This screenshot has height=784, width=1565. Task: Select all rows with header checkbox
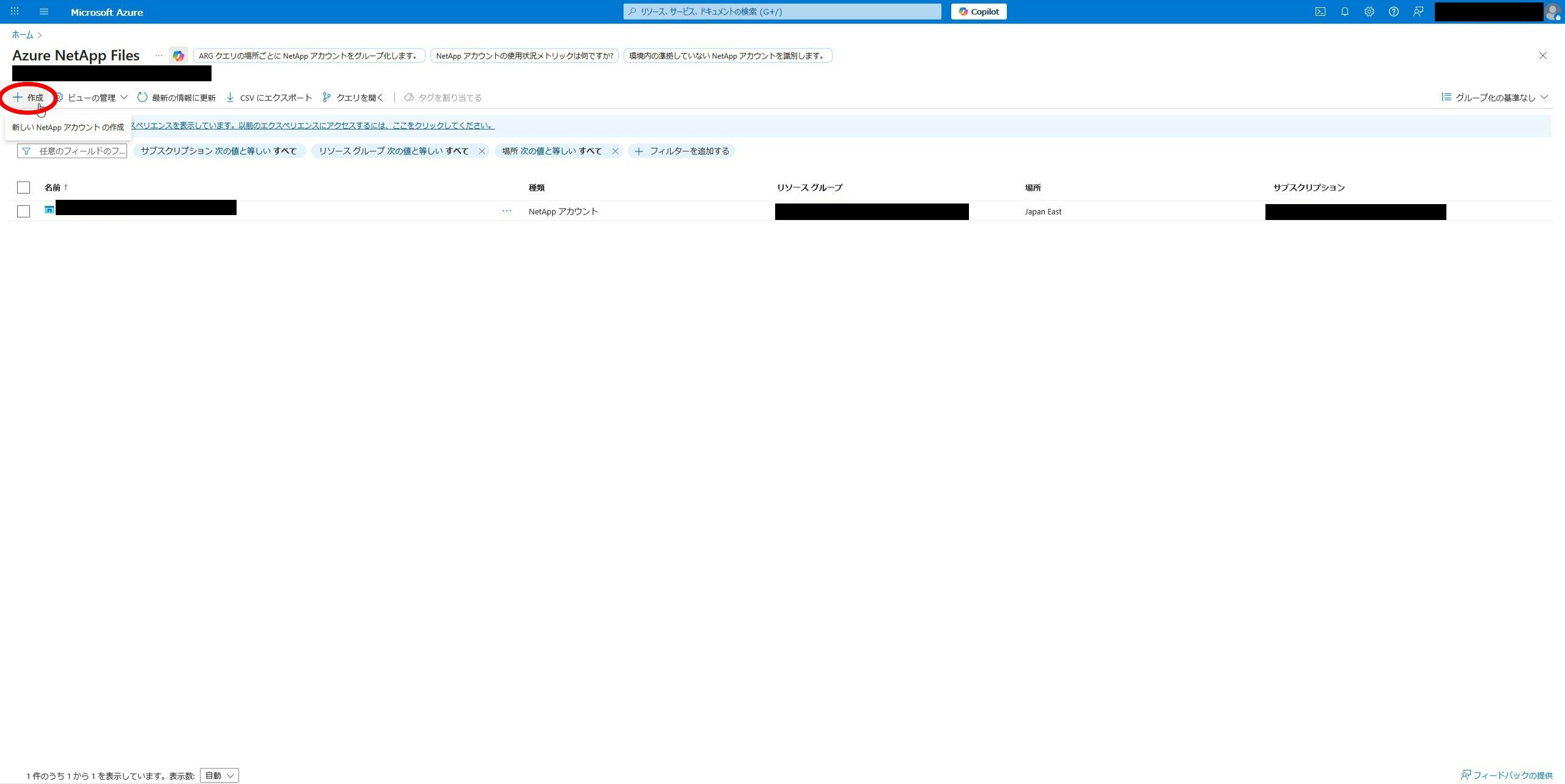(23, 188)
